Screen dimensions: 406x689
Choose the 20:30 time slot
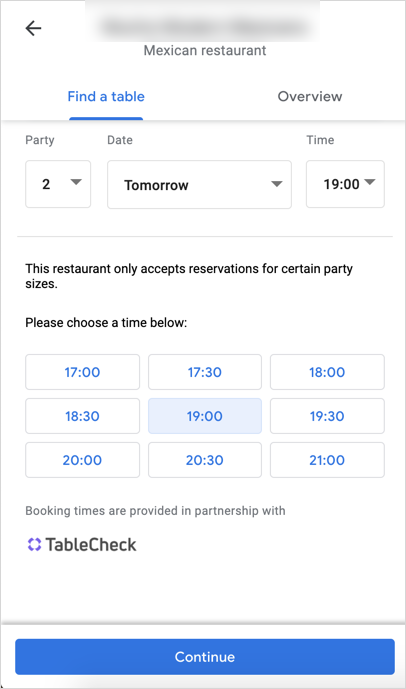tap(205, 460)
